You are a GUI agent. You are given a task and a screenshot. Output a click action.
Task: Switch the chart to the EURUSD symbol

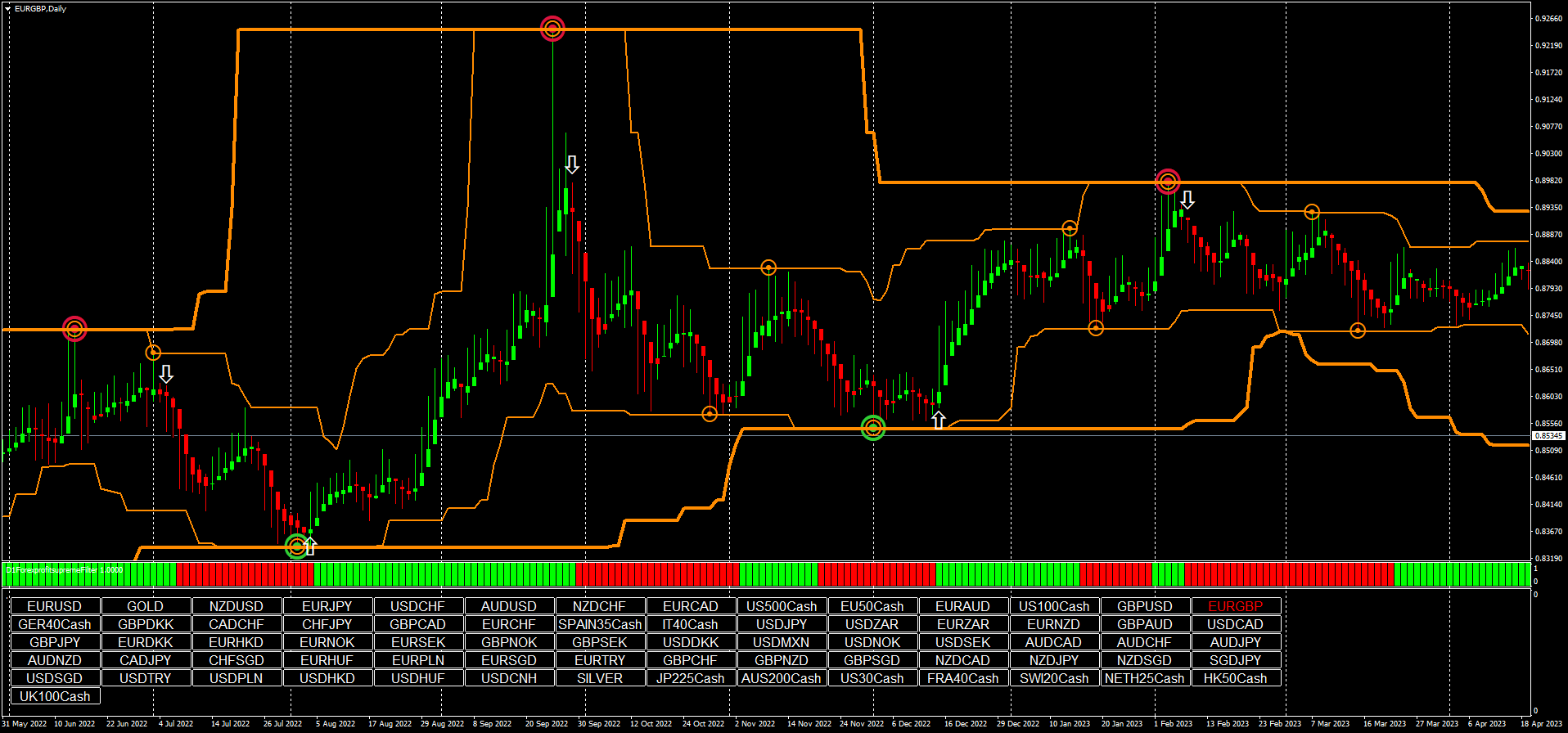[x=55, y=606]
